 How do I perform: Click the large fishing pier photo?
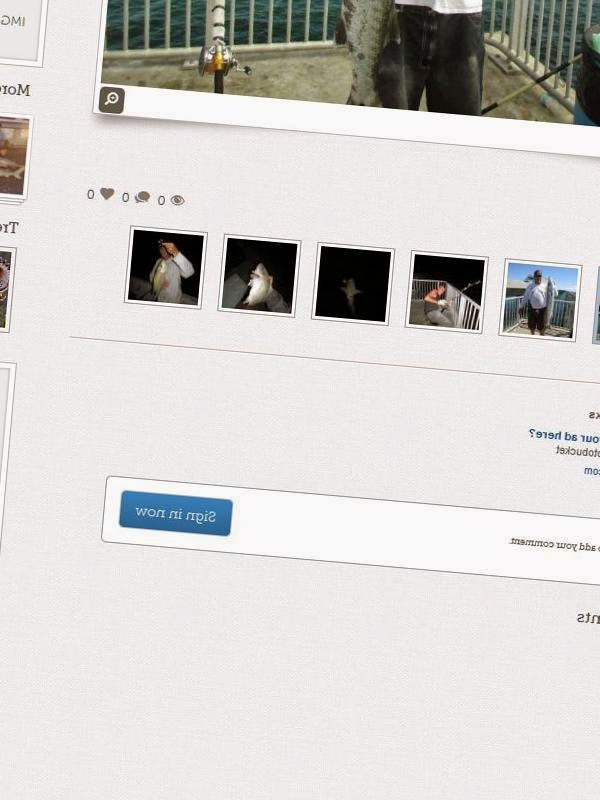[x=351, y=58]
